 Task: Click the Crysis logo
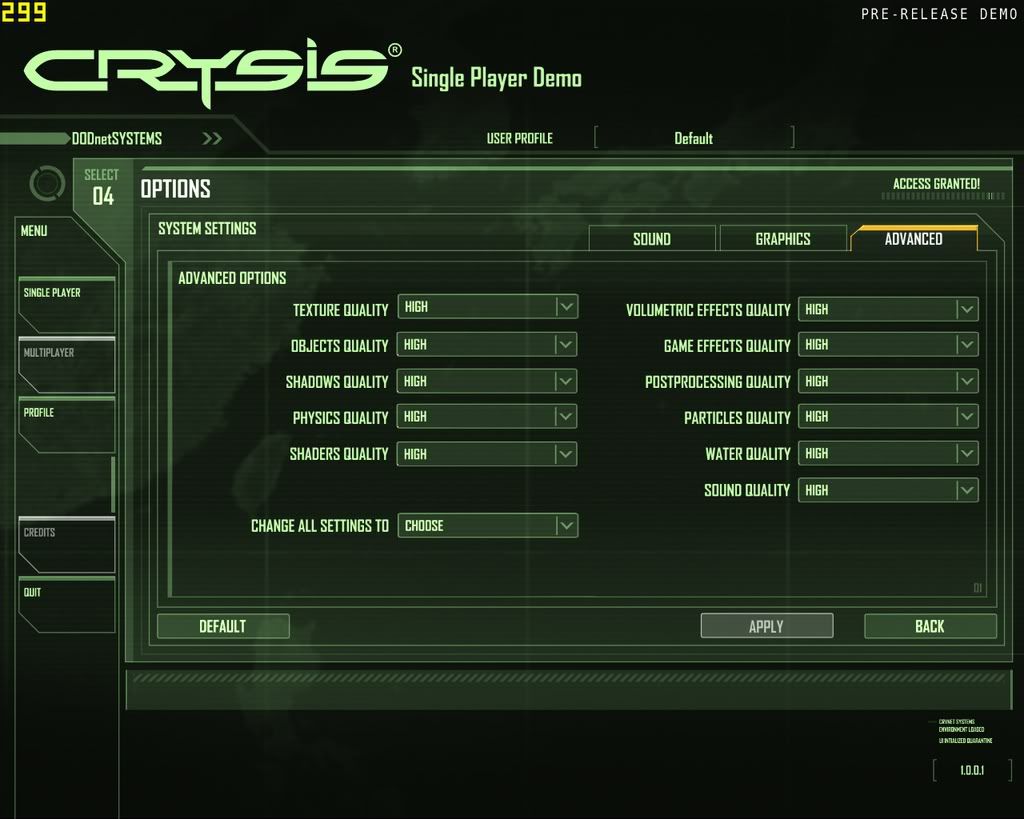(212, 71)
